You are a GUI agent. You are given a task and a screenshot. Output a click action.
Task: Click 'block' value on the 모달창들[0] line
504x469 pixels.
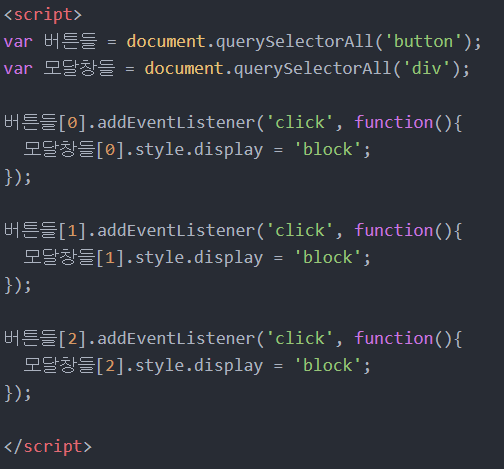(x=328, y=149)
